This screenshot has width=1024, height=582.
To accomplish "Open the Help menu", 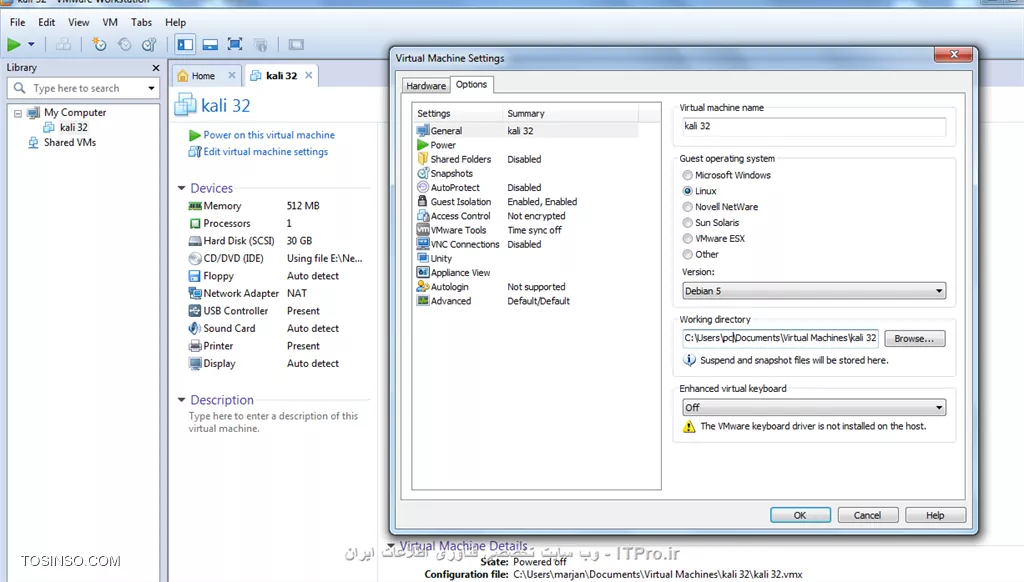I will (175, 22).
